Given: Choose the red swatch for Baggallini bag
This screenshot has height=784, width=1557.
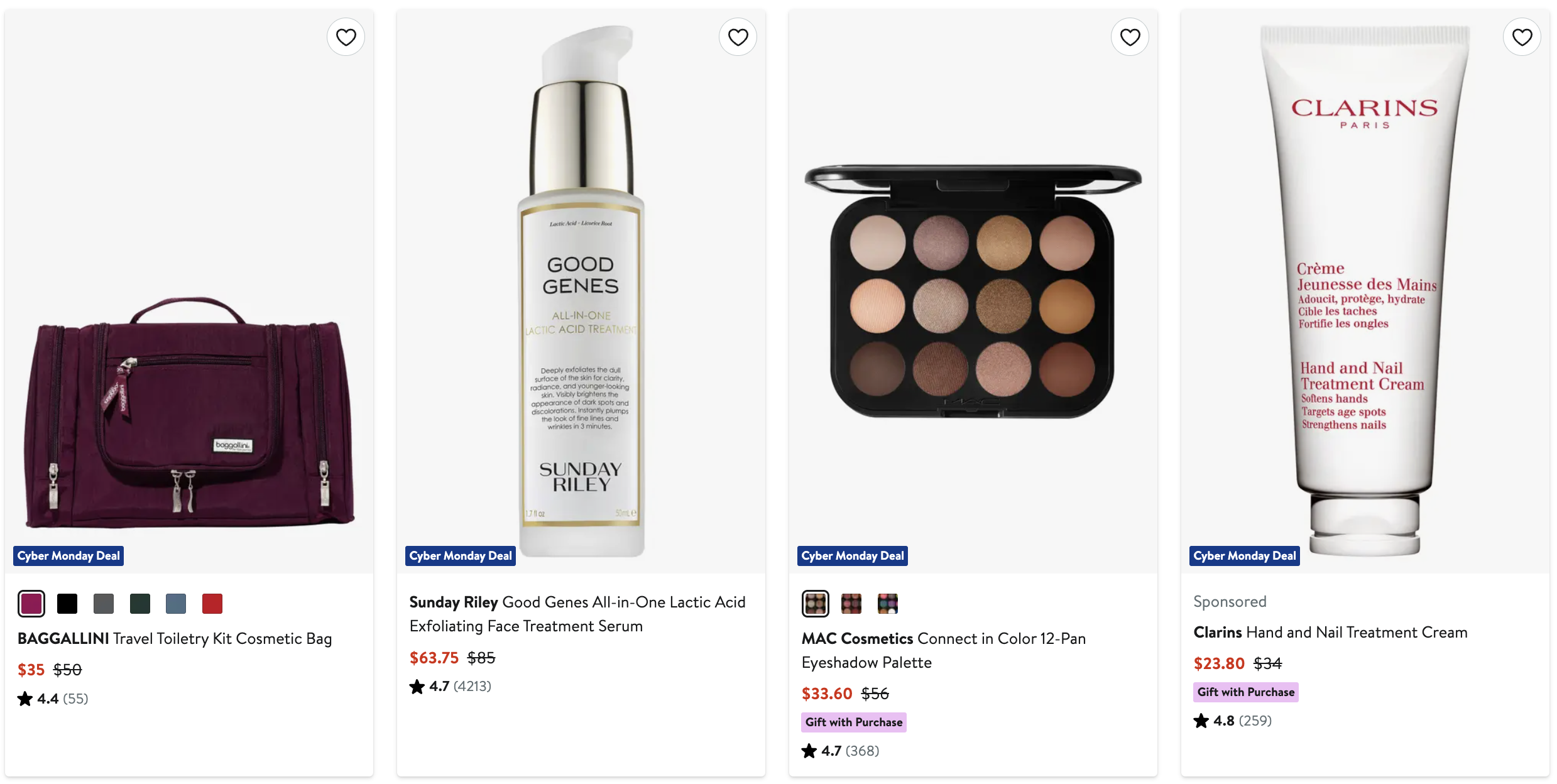Looking at the screenshot, I should [212, 604].
